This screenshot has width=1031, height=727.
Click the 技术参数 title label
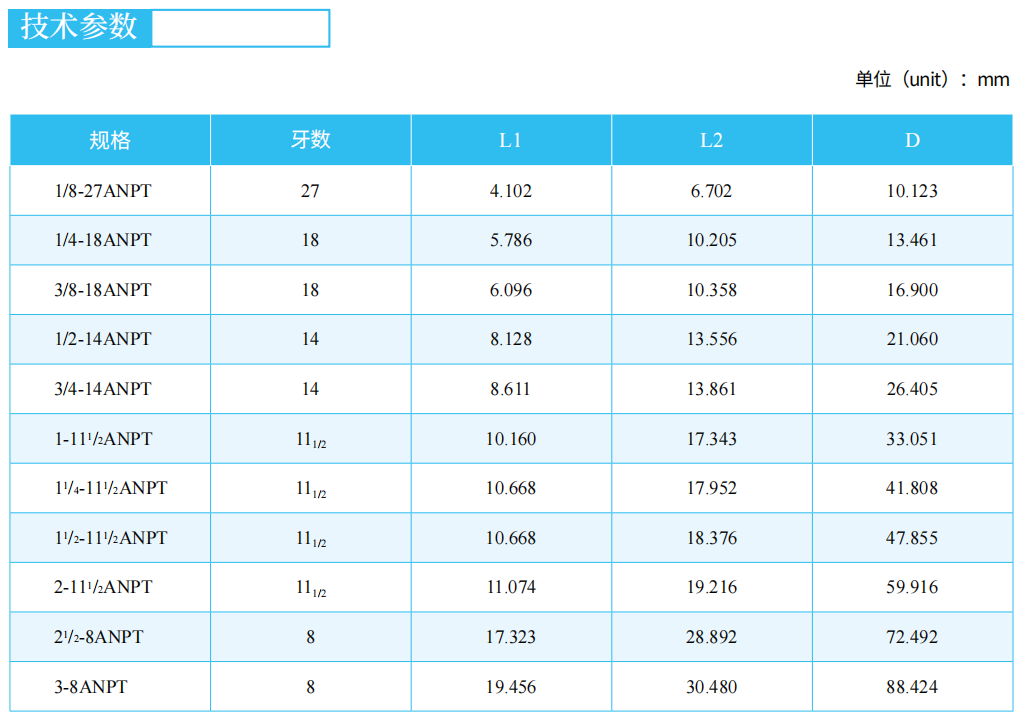(80, 28)
